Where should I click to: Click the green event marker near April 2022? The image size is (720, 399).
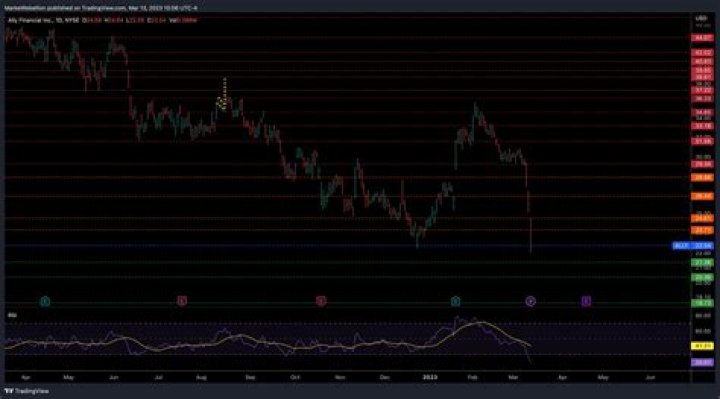pyautogui.click(x=45, y=301)
